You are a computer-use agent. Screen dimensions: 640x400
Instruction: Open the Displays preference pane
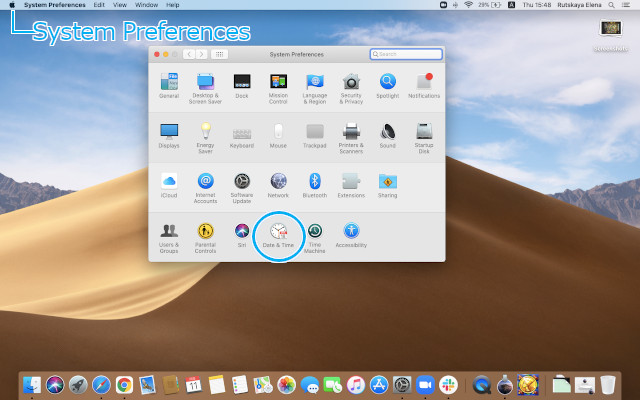point(169,136)
